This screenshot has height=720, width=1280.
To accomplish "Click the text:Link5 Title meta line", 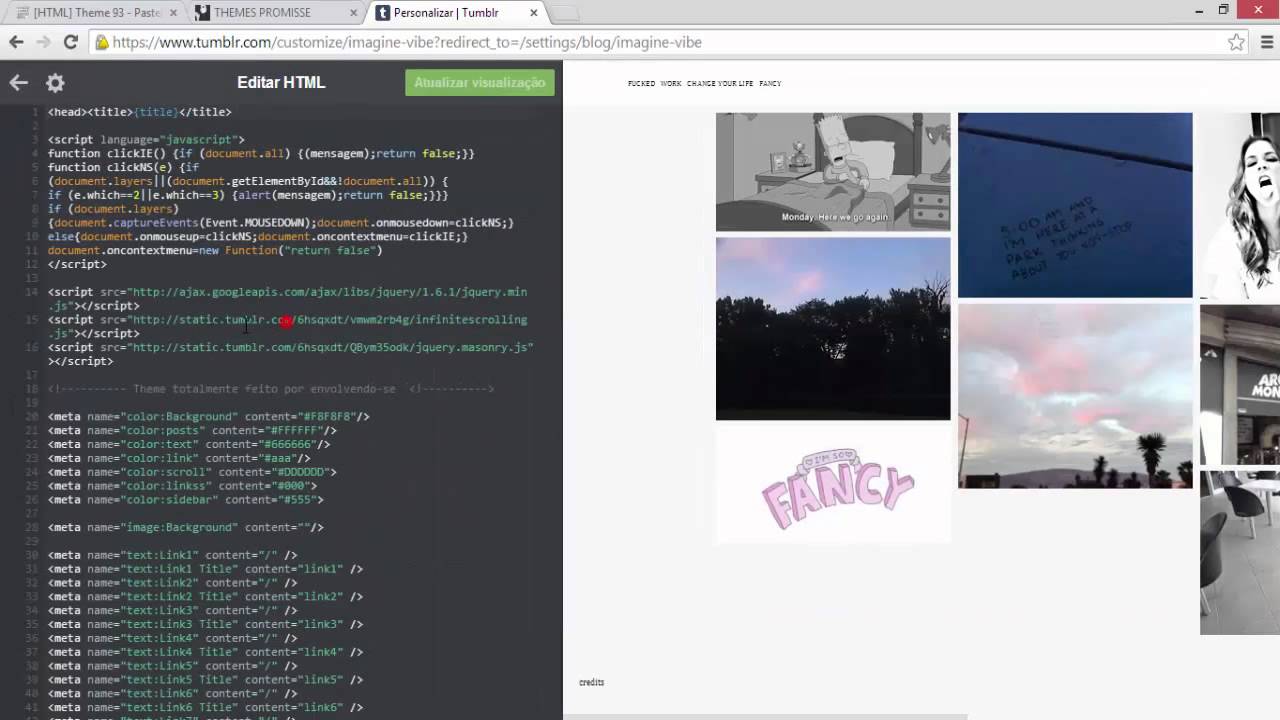I will coord(205,680).
